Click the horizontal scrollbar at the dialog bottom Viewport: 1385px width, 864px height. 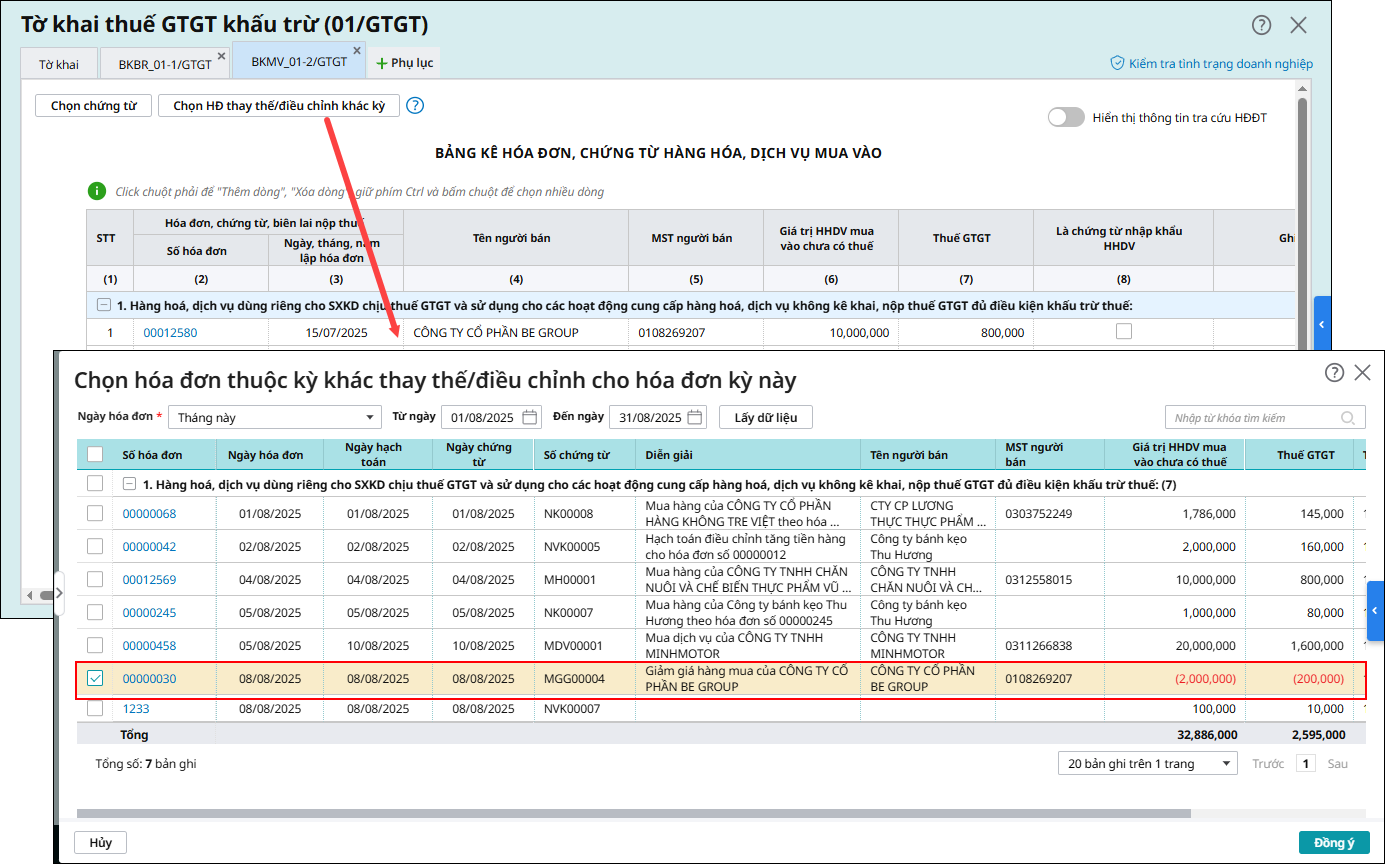tap(633, 814)
